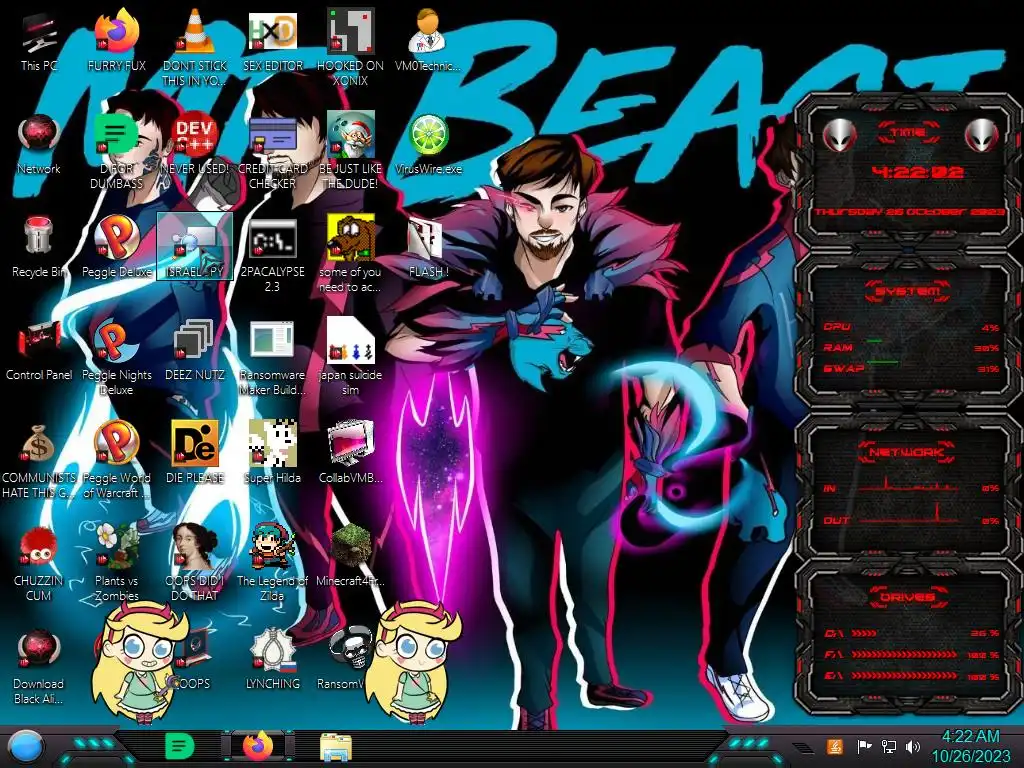The image size is (1024, 768).
Task: Select the CollabVMB... monitor shortcut
Action: point(351,453)
